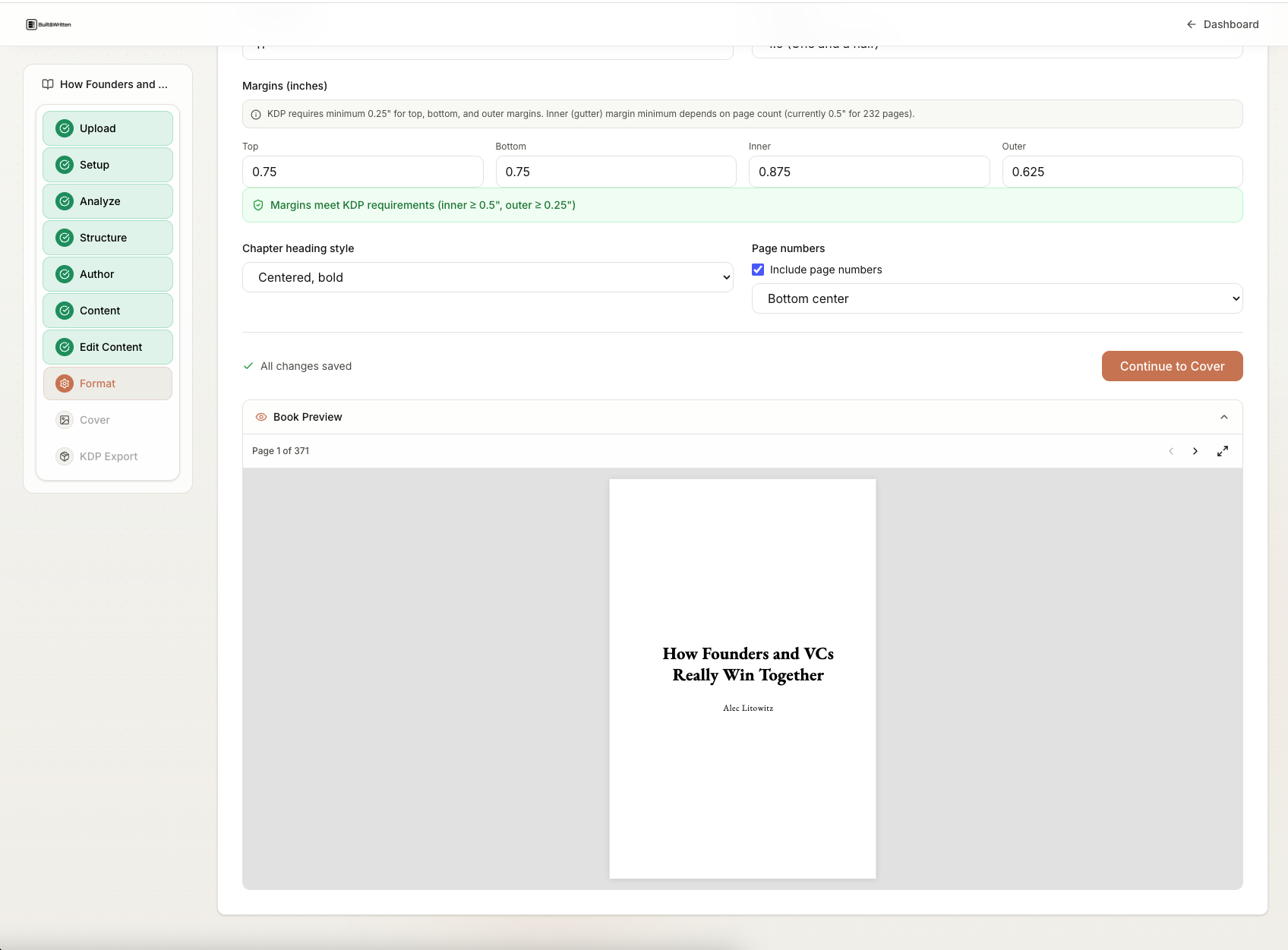1288x950 pixels.
Task: Open the Author step
Action: tap(108, 274)
